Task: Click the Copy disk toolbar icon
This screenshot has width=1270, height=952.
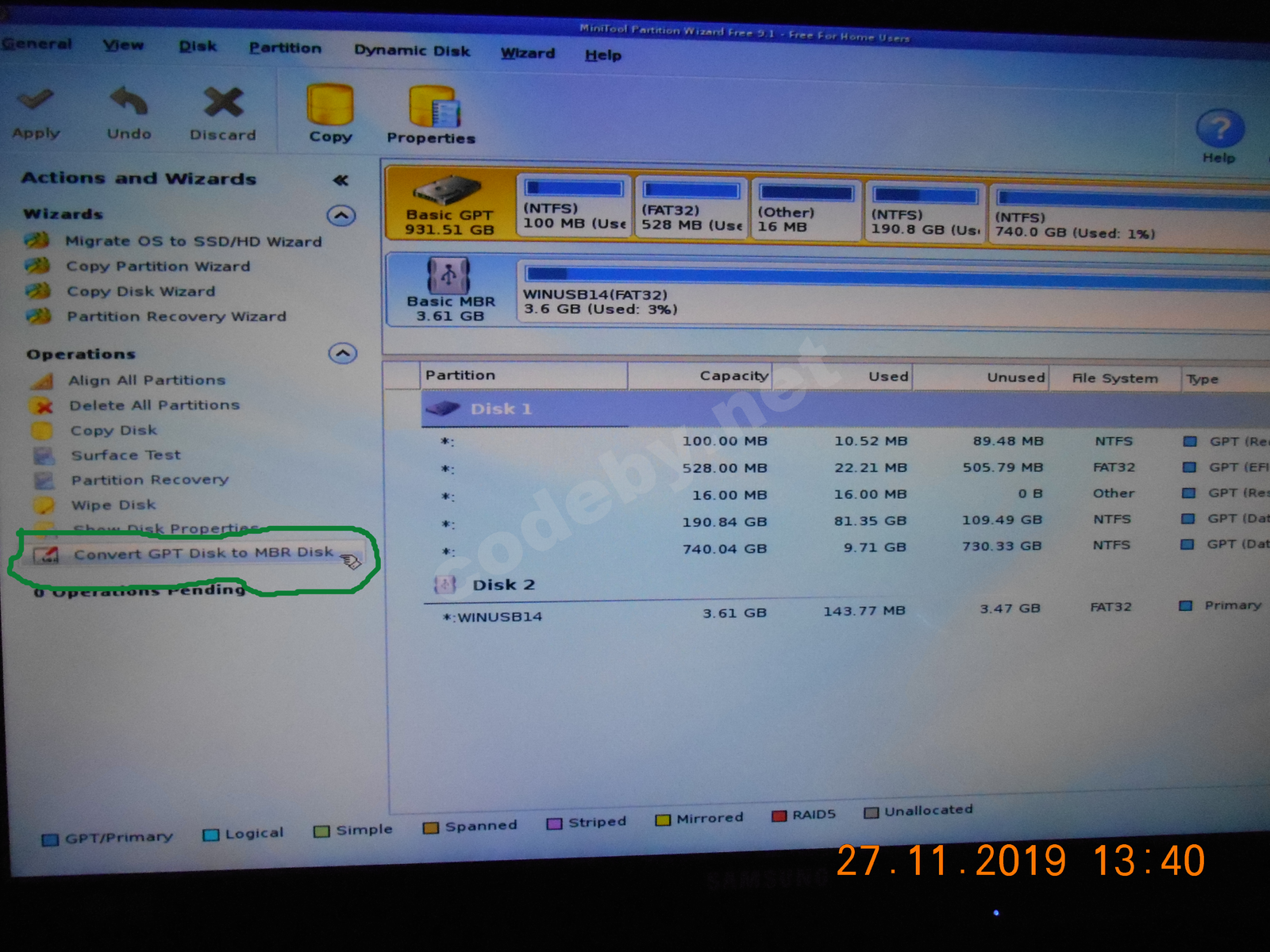Action: 330,105
